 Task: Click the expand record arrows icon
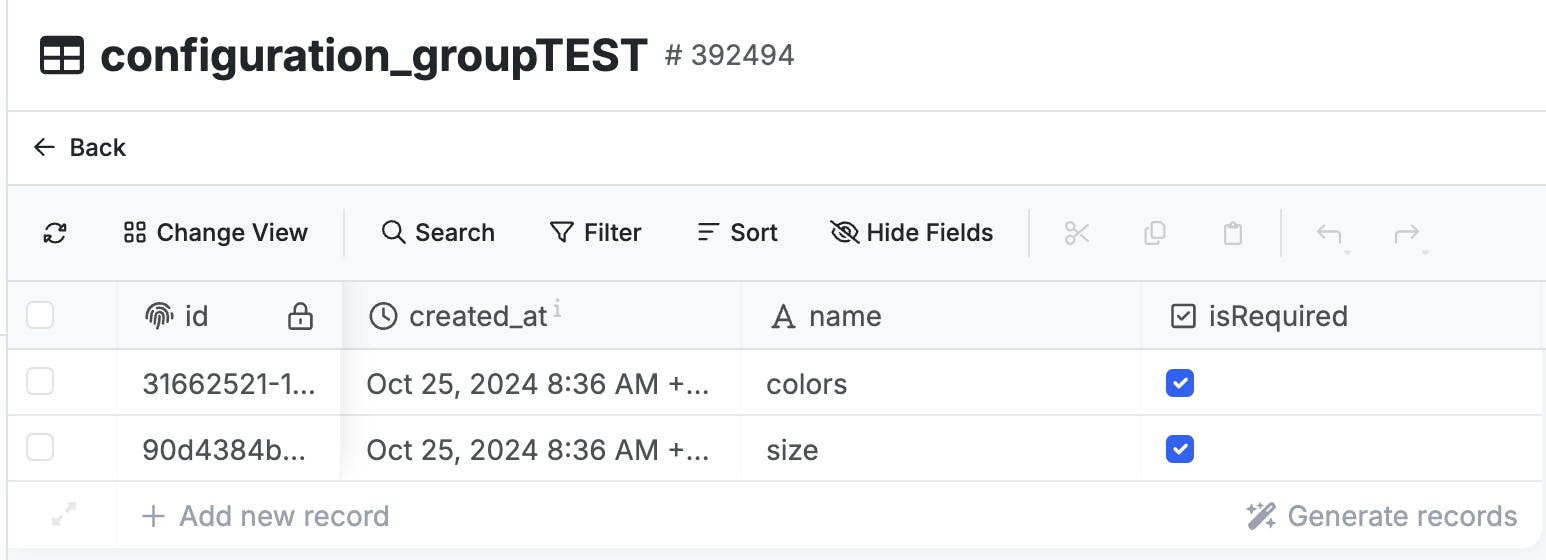coord(63,515)
